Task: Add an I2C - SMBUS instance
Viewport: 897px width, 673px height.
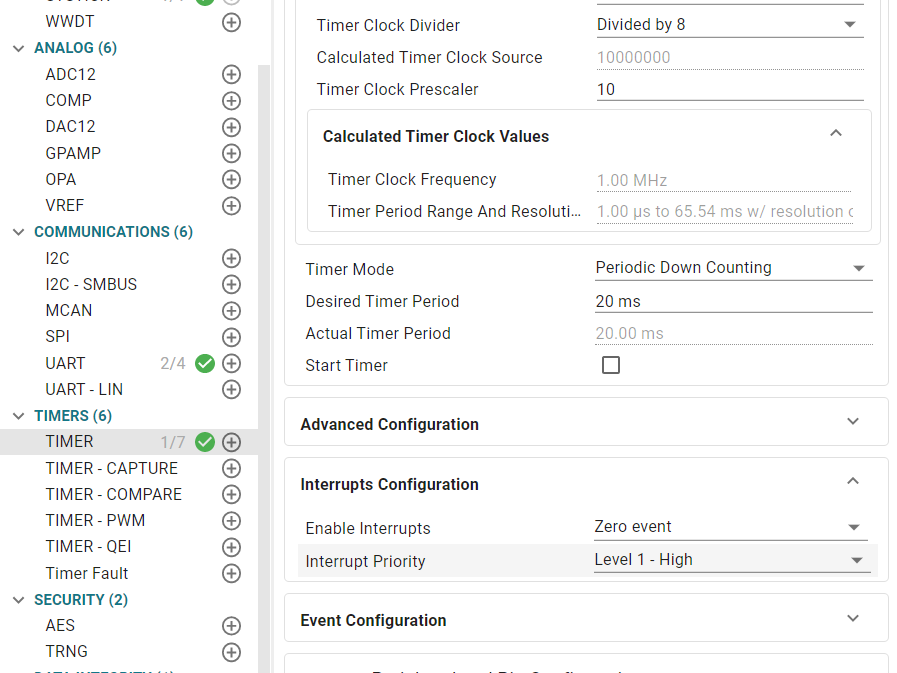Action: coord(231,284)
